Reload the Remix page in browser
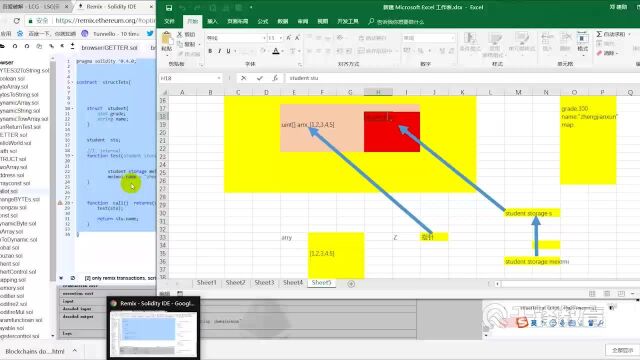Viewport: 640px width, 360px height. [x=16, y=20]
